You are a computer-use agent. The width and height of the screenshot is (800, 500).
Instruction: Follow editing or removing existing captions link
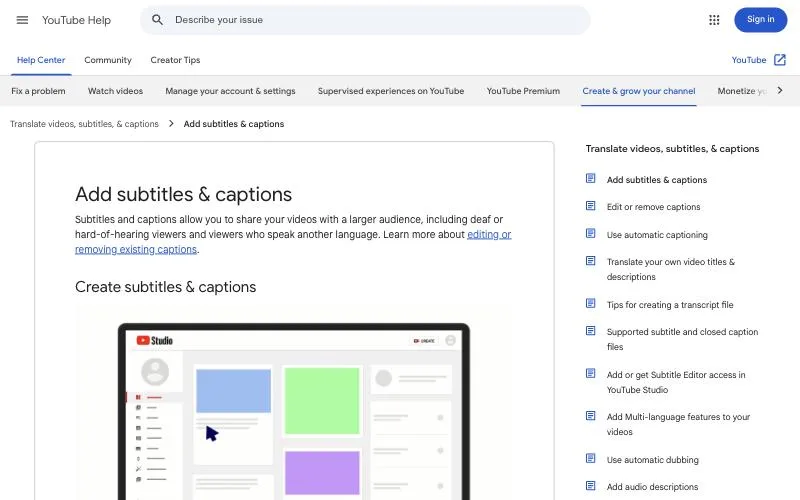point(489,235)
